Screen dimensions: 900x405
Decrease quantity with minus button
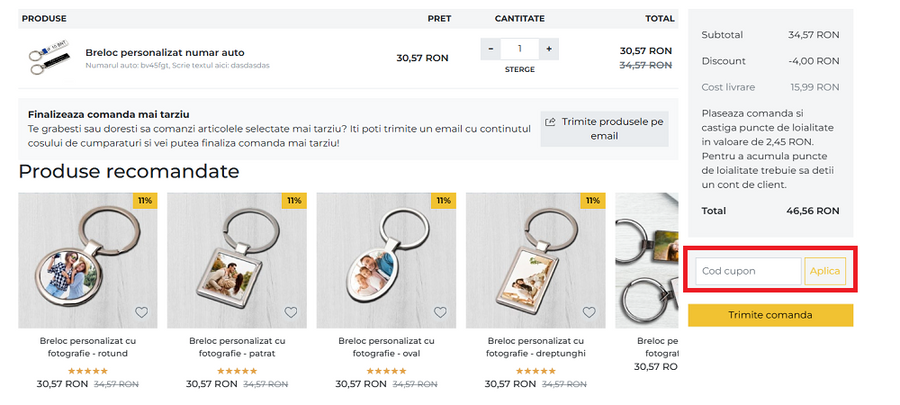491,49
